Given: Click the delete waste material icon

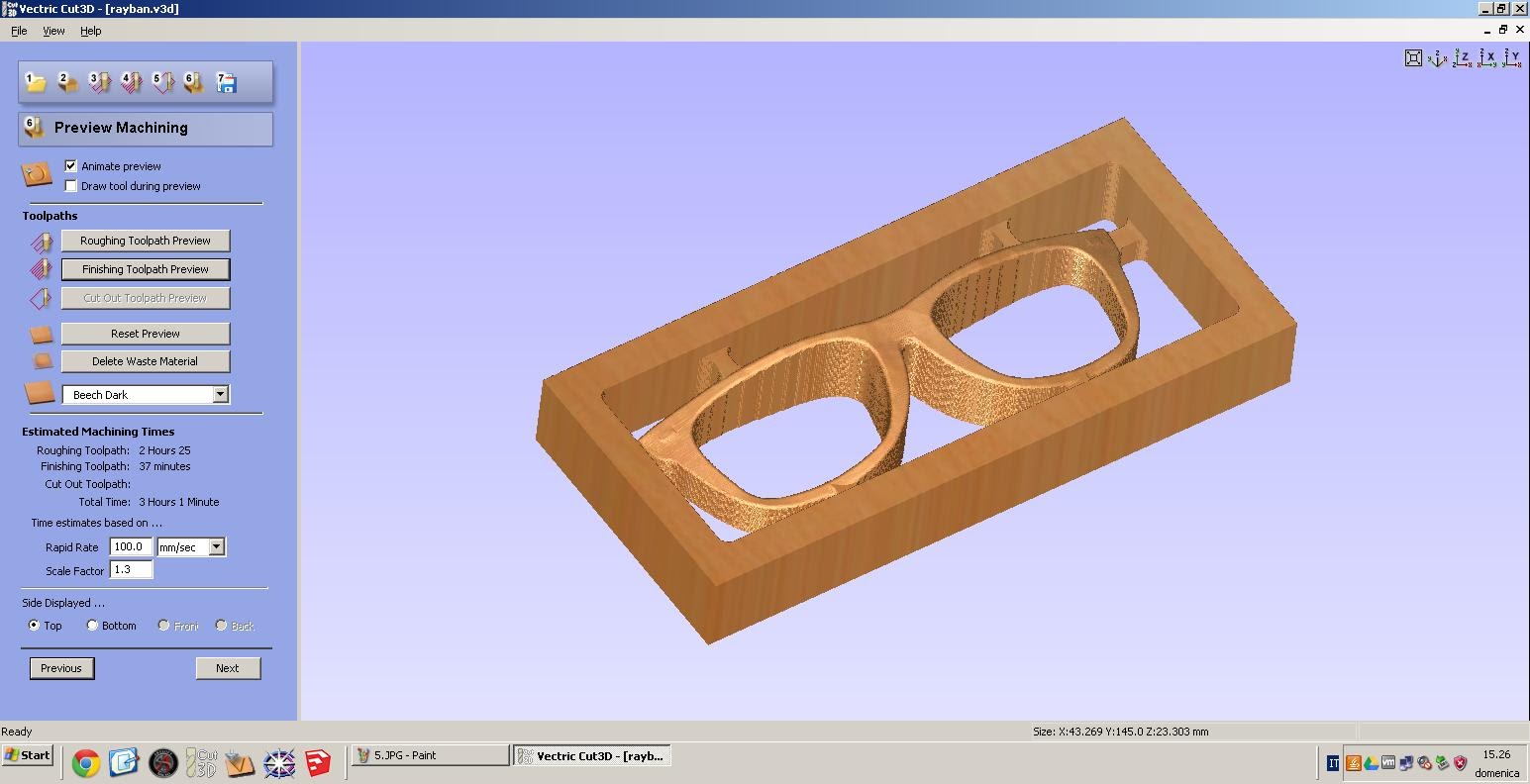Looking at the screenshot, I should (x=42, y=361).
